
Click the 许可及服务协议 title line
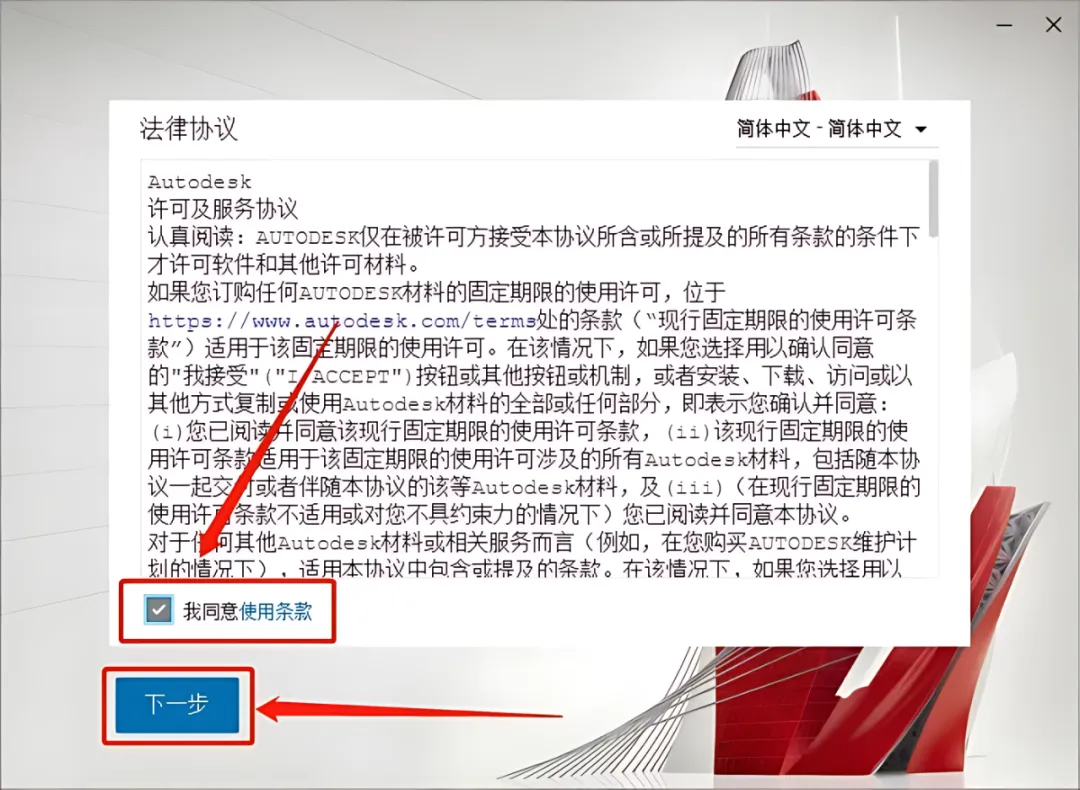point(222,209)
